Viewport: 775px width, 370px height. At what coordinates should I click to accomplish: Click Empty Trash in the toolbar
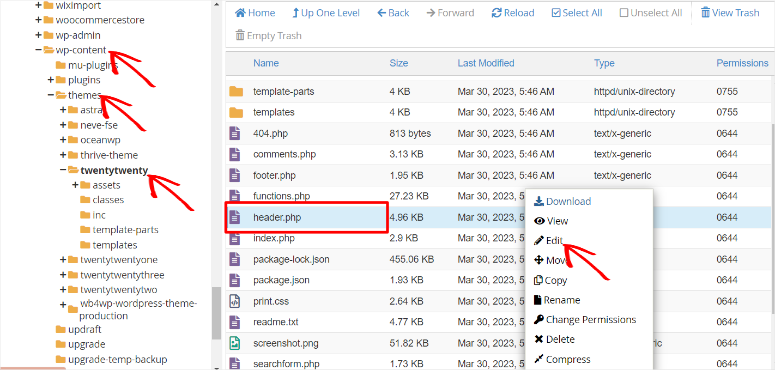[x=268, y=36]
